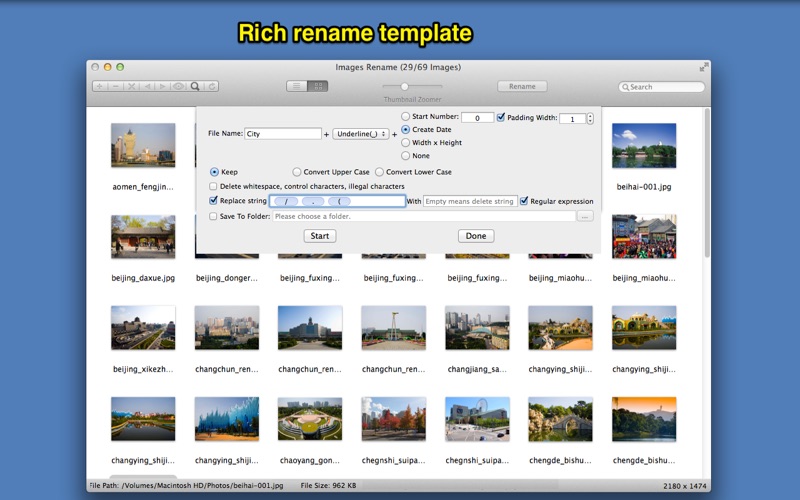Click the File Name text field
Screen dimensions: 800x500
(282, 133)
